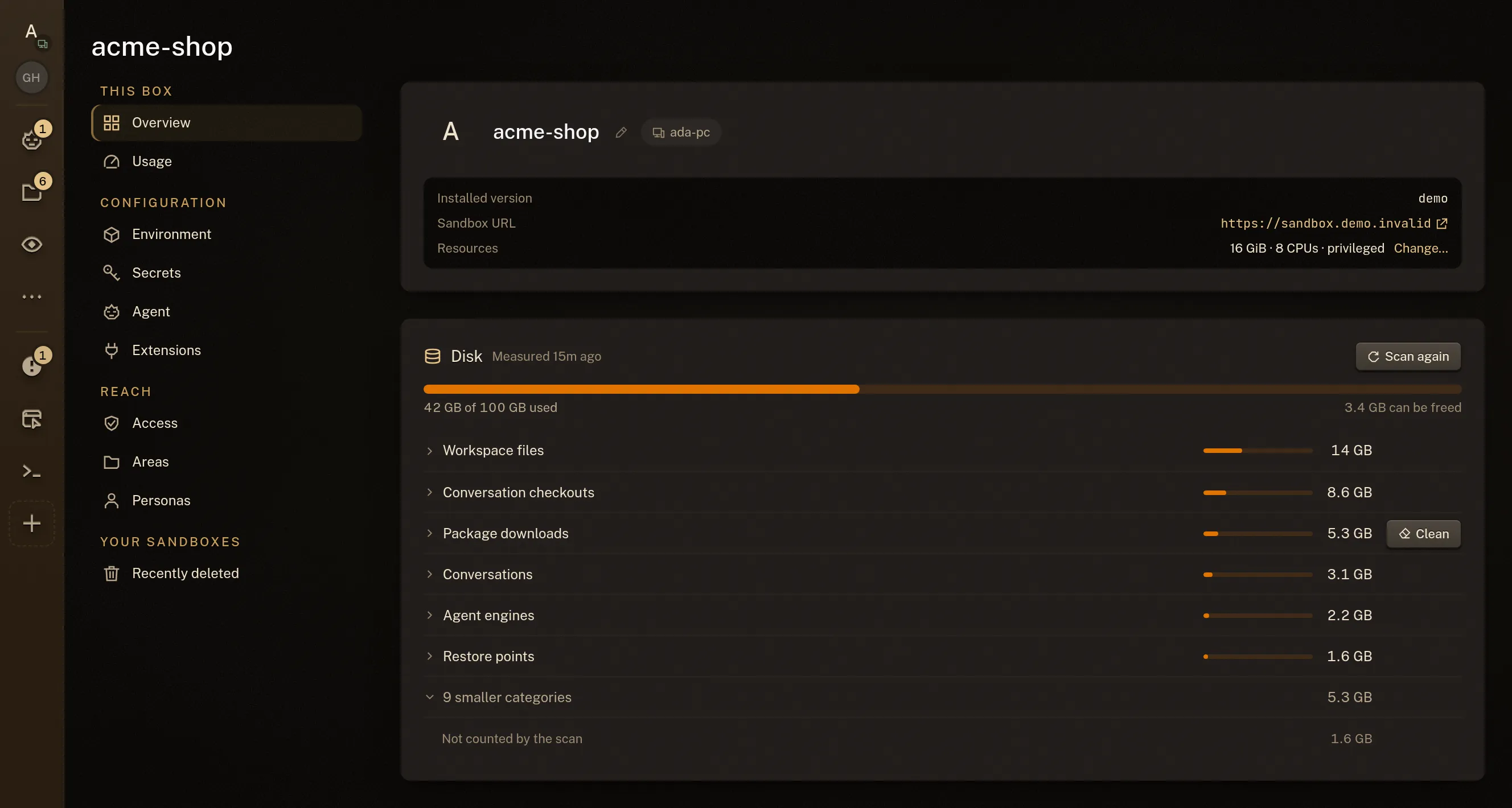Expand the Agent engines row
The height and width of the screenshot is (808, 1512).
943,616
